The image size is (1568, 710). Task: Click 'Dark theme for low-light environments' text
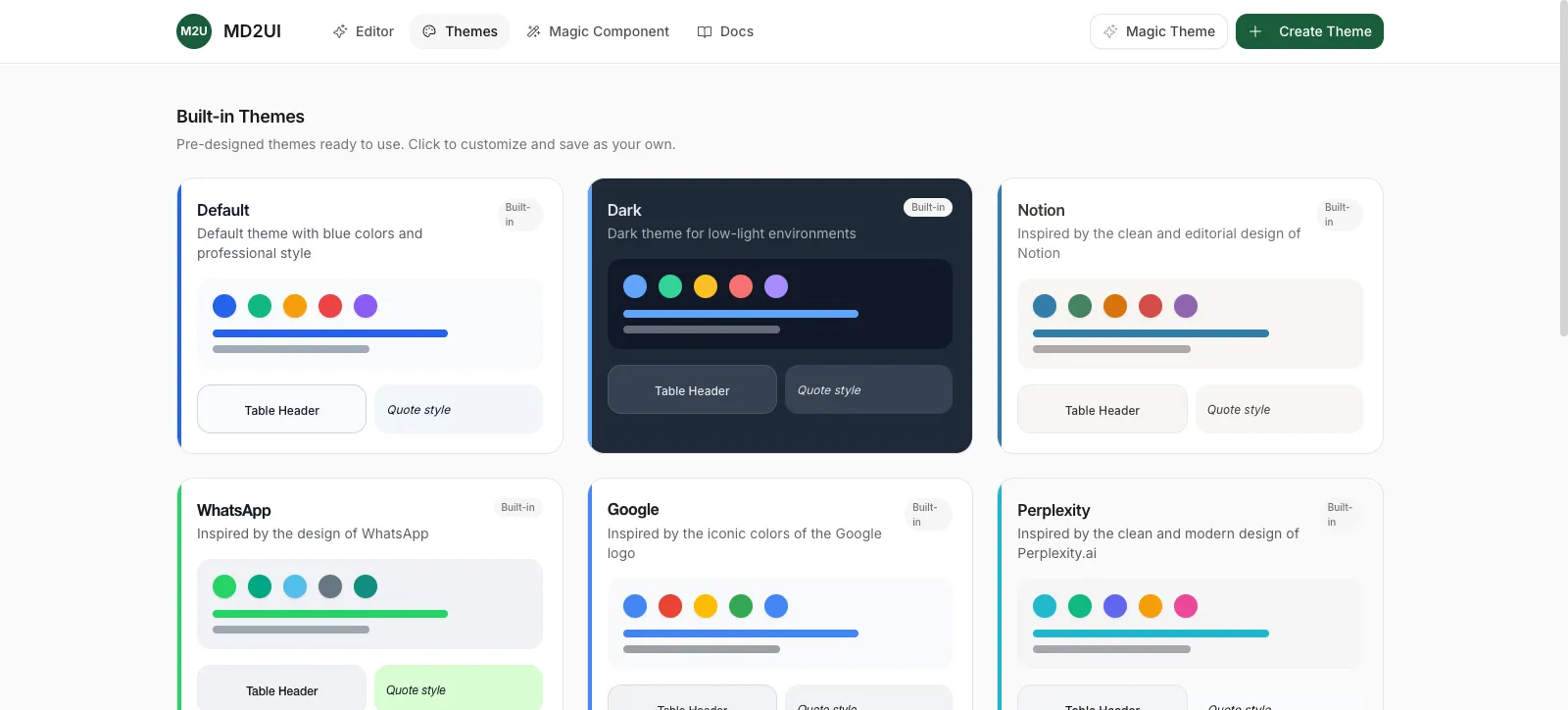click(x=731, y=233)
